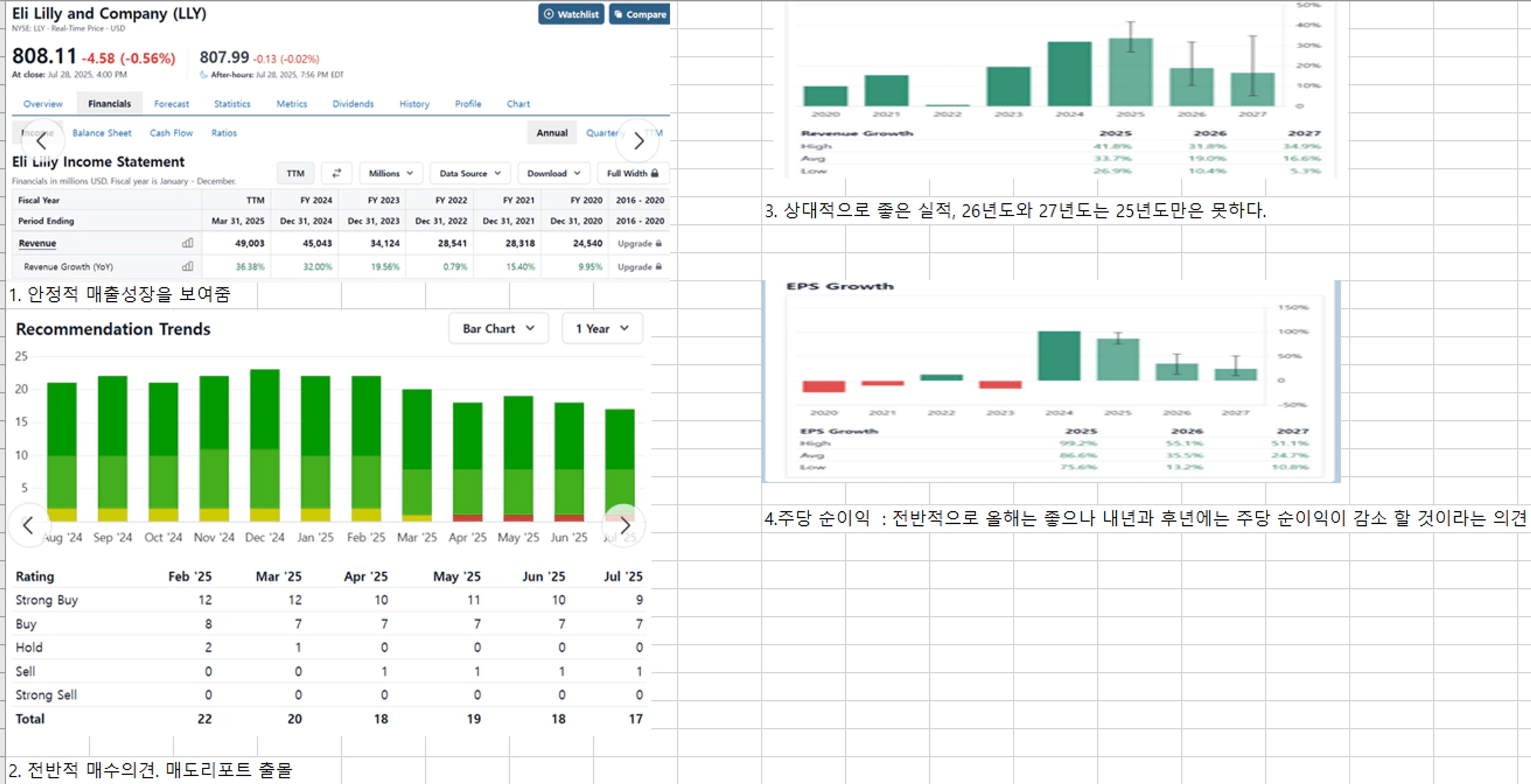The image size is (1531, 784).
Task: Click the Total row Jul '25 value 17
Action: tap(636, 719)
